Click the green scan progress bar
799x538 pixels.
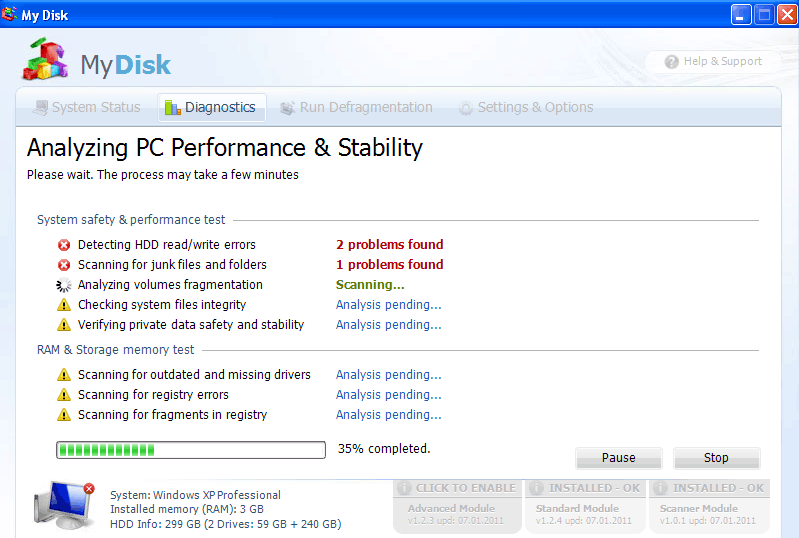pyautogui.click(x=191, y=450)
